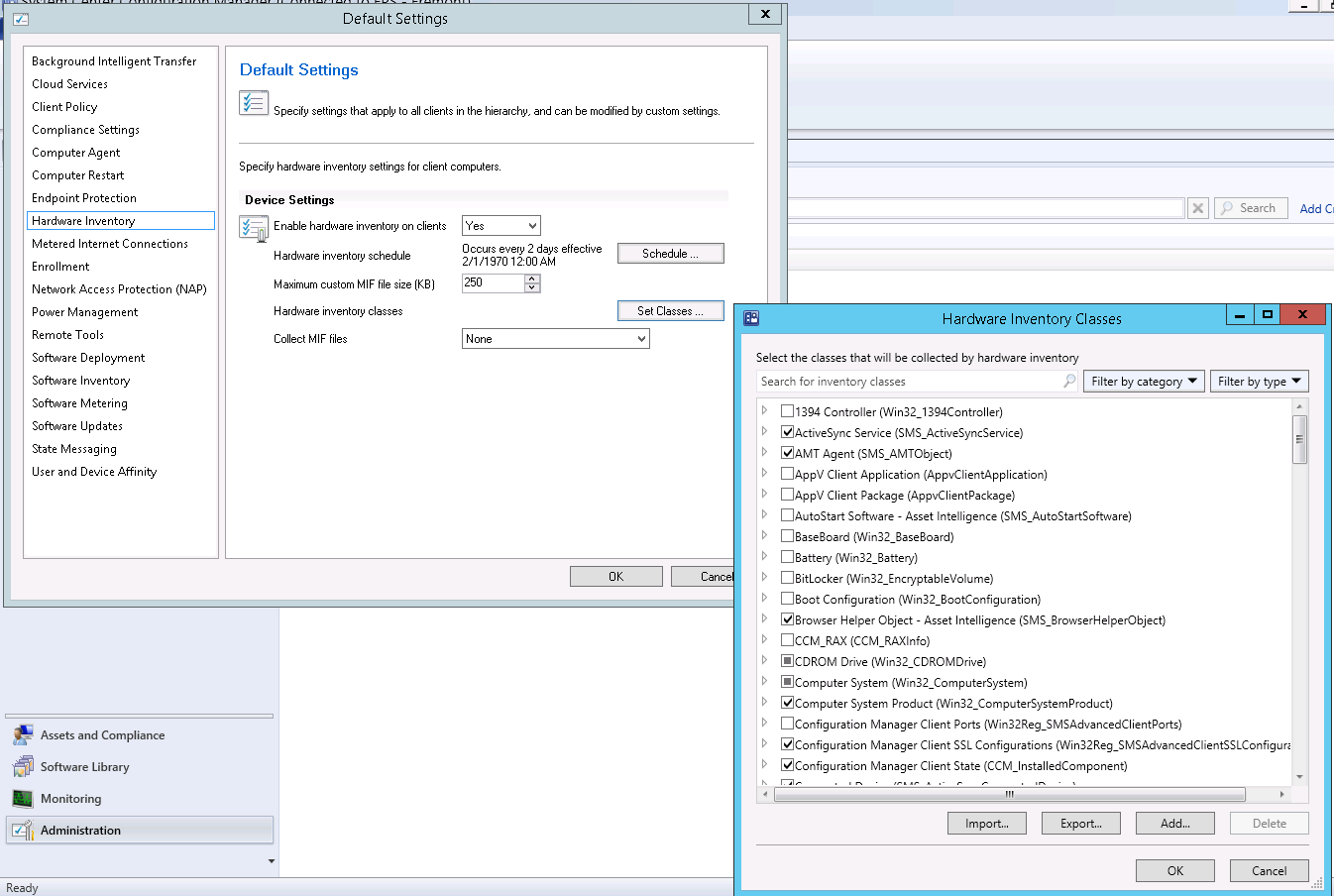Check the BaseBoard class checkbox
Image resolution: width=1334 pixels, height=896 pixels.
(787, 536)
